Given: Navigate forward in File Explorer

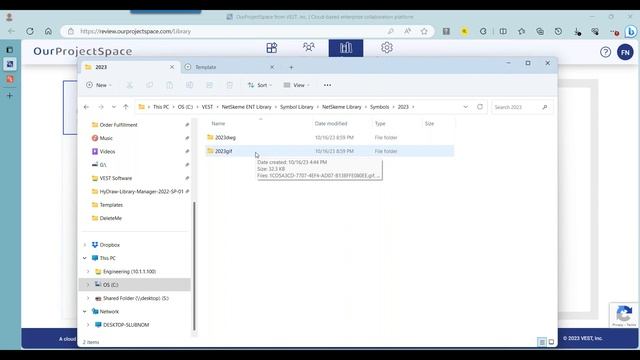Looking at the screenshot, I should 101,107.
